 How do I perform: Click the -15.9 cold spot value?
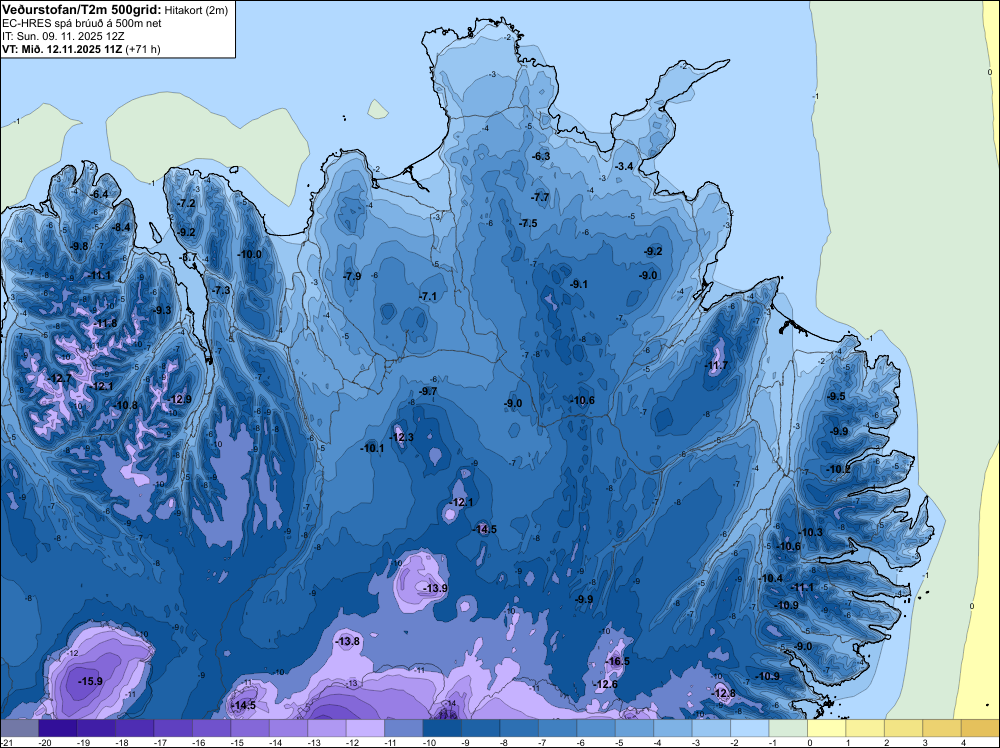[x=91, y=681]
